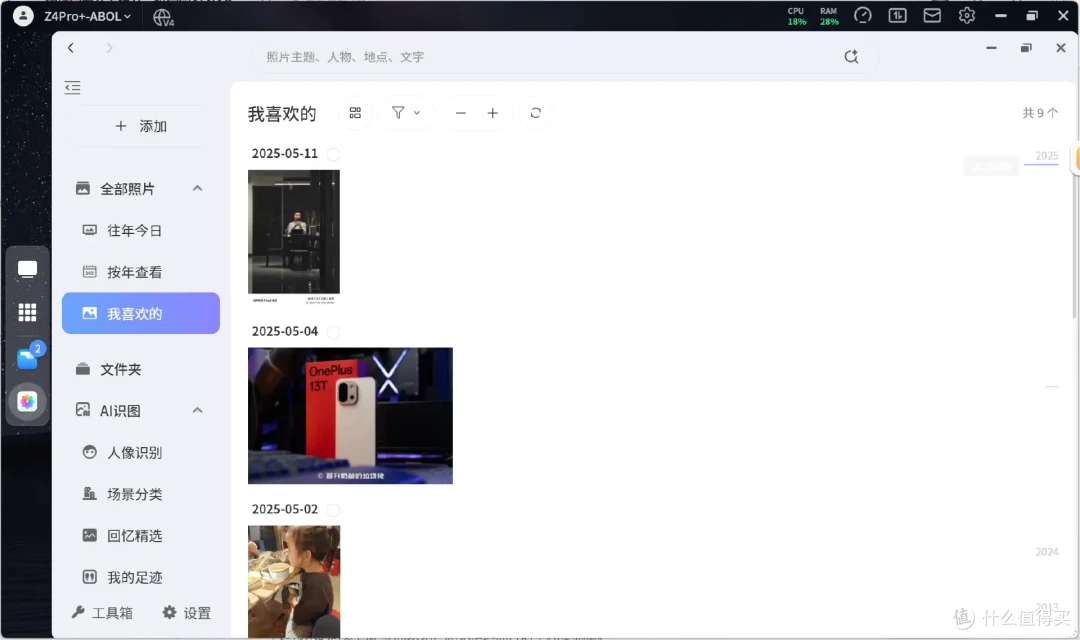
Task: Open 文件夹 in the sidebar
Action: (121, 369)
